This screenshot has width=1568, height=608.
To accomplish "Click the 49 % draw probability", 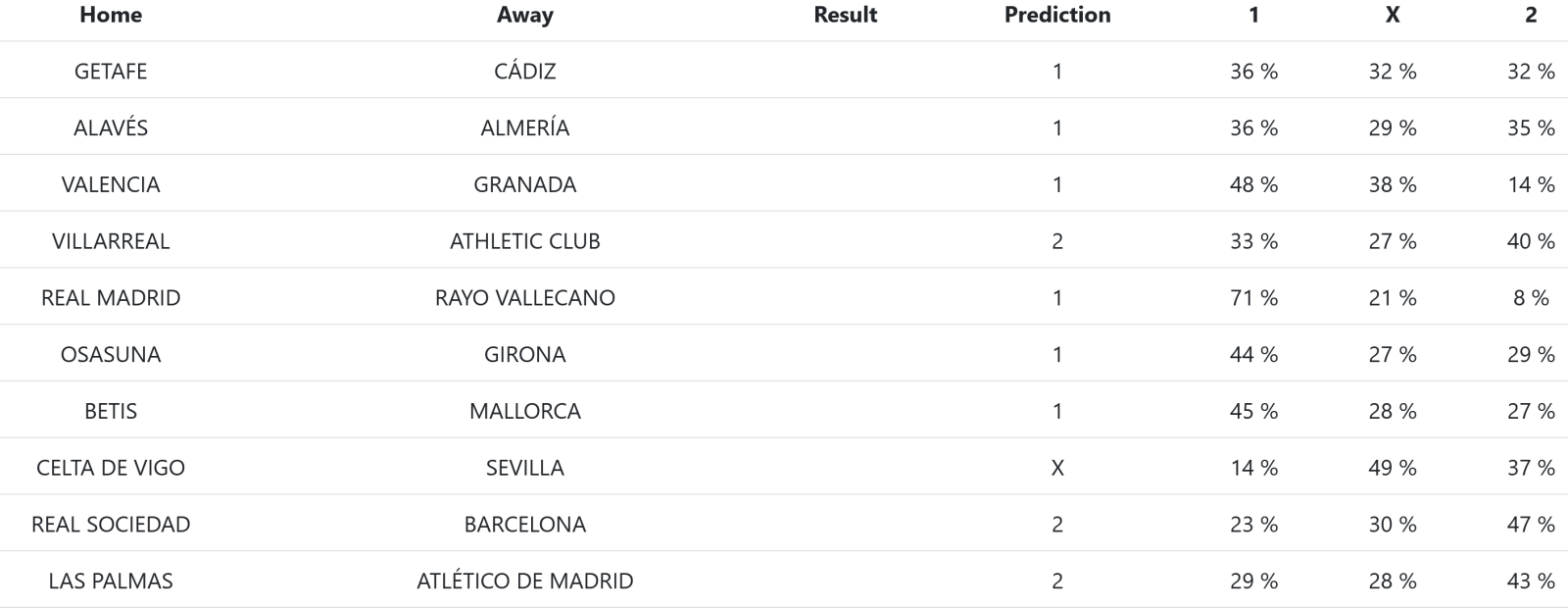I will (x=1392, y=468).
